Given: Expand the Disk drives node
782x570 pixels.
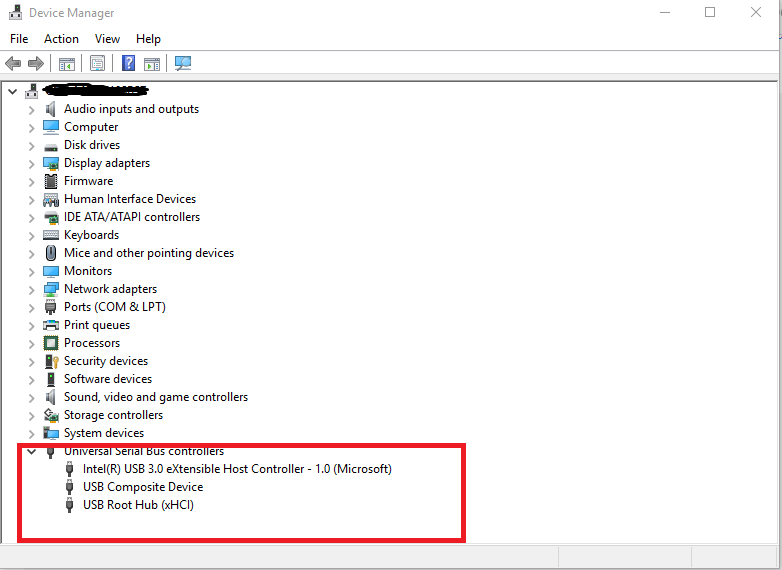Looking at the screenshot, I should (x=31, y=146).
